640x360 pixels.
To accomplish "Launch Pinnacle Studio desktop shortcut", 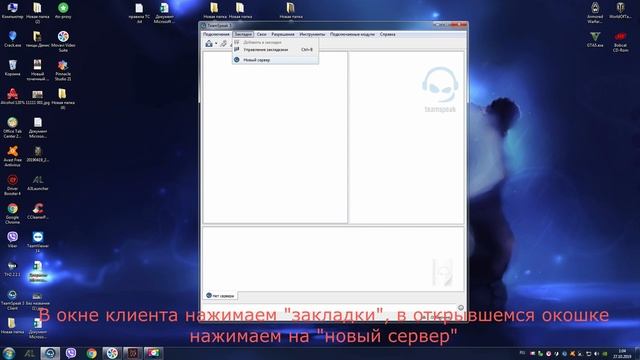I will click(x=63, y=70).
